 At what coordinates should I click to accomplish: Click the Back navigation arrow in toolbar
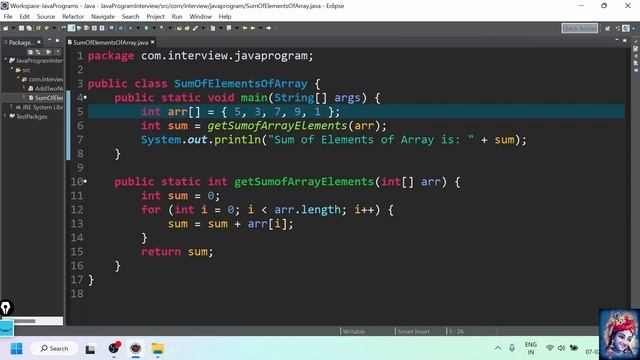tap(253, 28)
